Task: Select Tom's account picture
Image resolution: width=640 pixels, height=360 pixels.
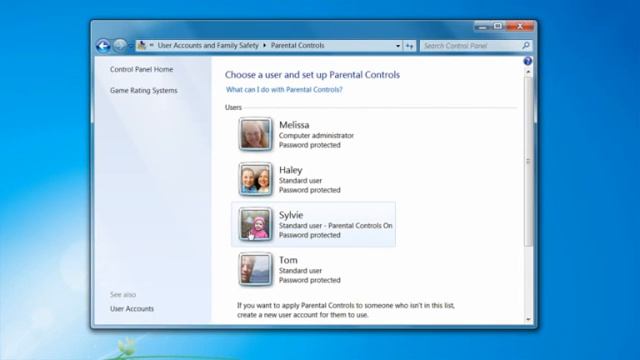Action: point(256,269)
